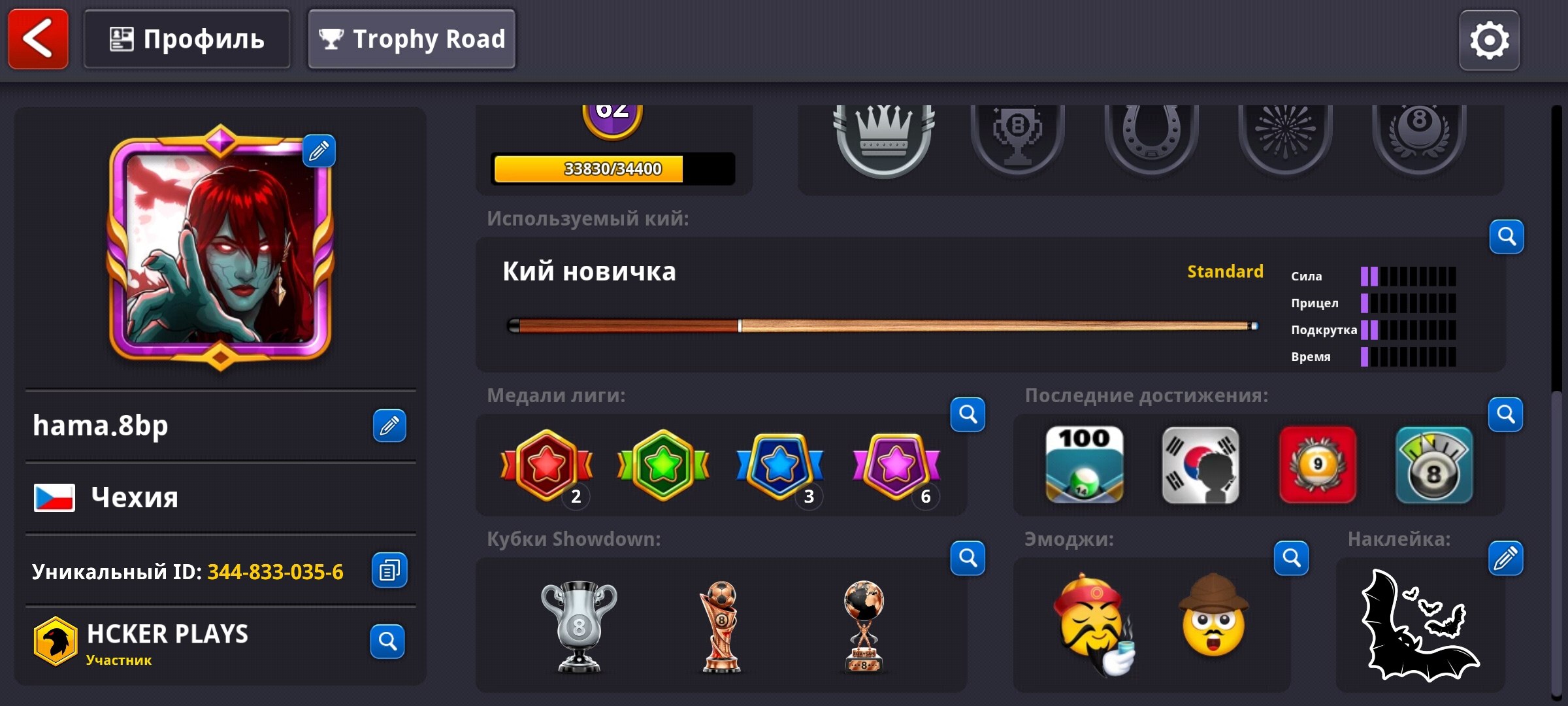Screen dimensions: 1568x706
Task: Go back with the red arrow
Action: click(38, 39)
